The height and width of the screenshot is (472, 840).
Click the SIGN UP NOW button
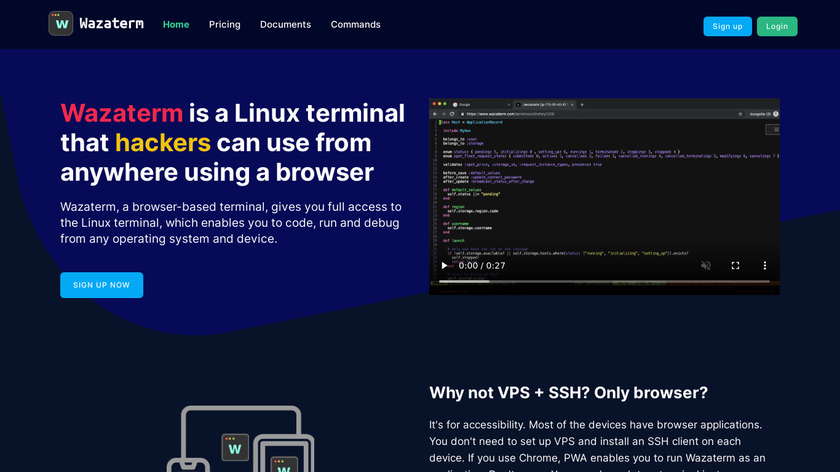(x=102, y=285)
